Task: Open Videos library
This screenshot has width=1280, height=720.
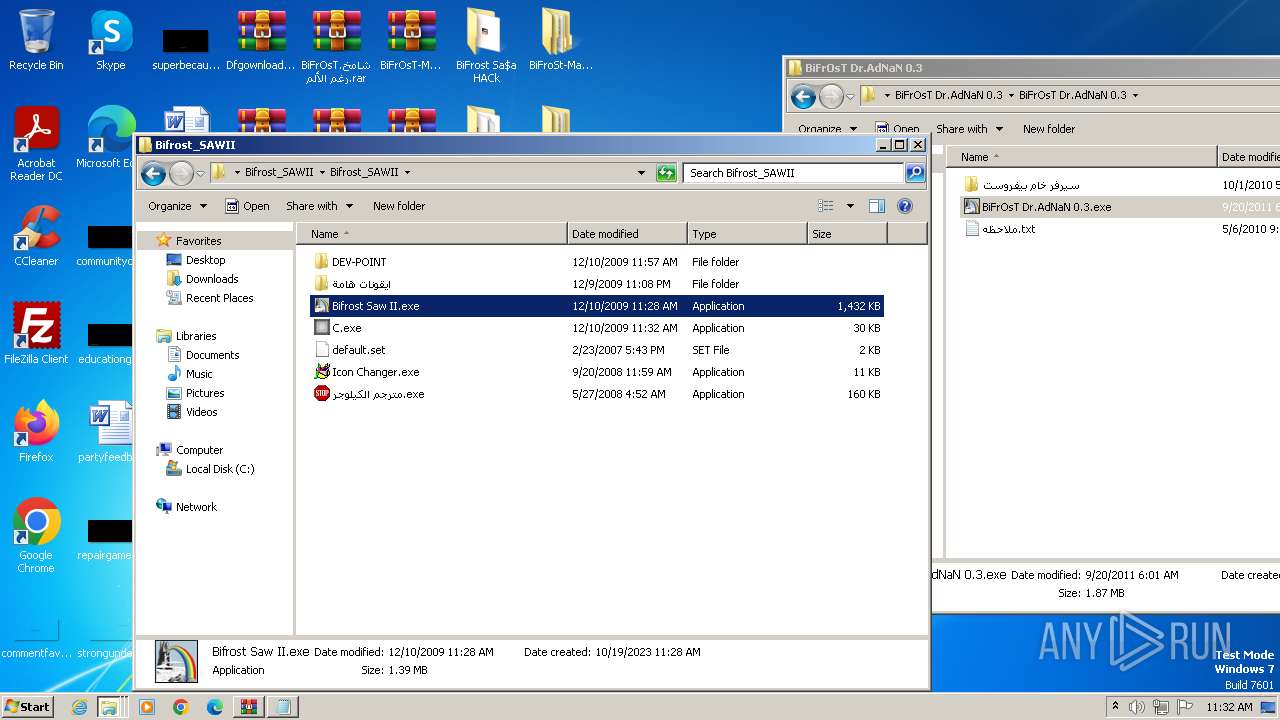Action: click(201, 412)
